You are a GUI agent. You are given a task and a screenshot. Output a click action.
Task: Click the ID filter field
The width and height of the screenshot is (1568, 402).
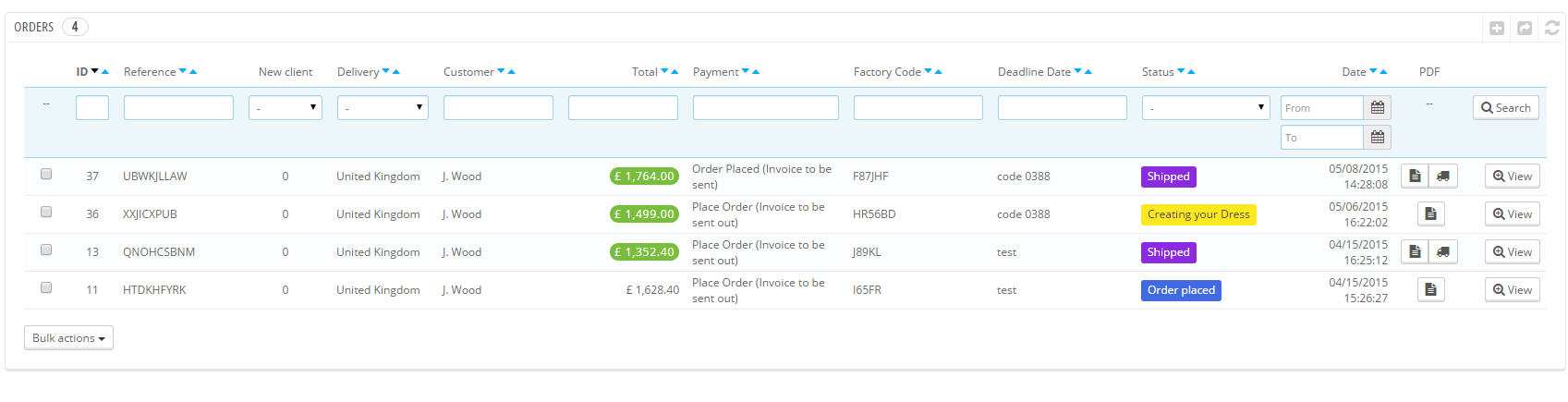coord(92,108)
